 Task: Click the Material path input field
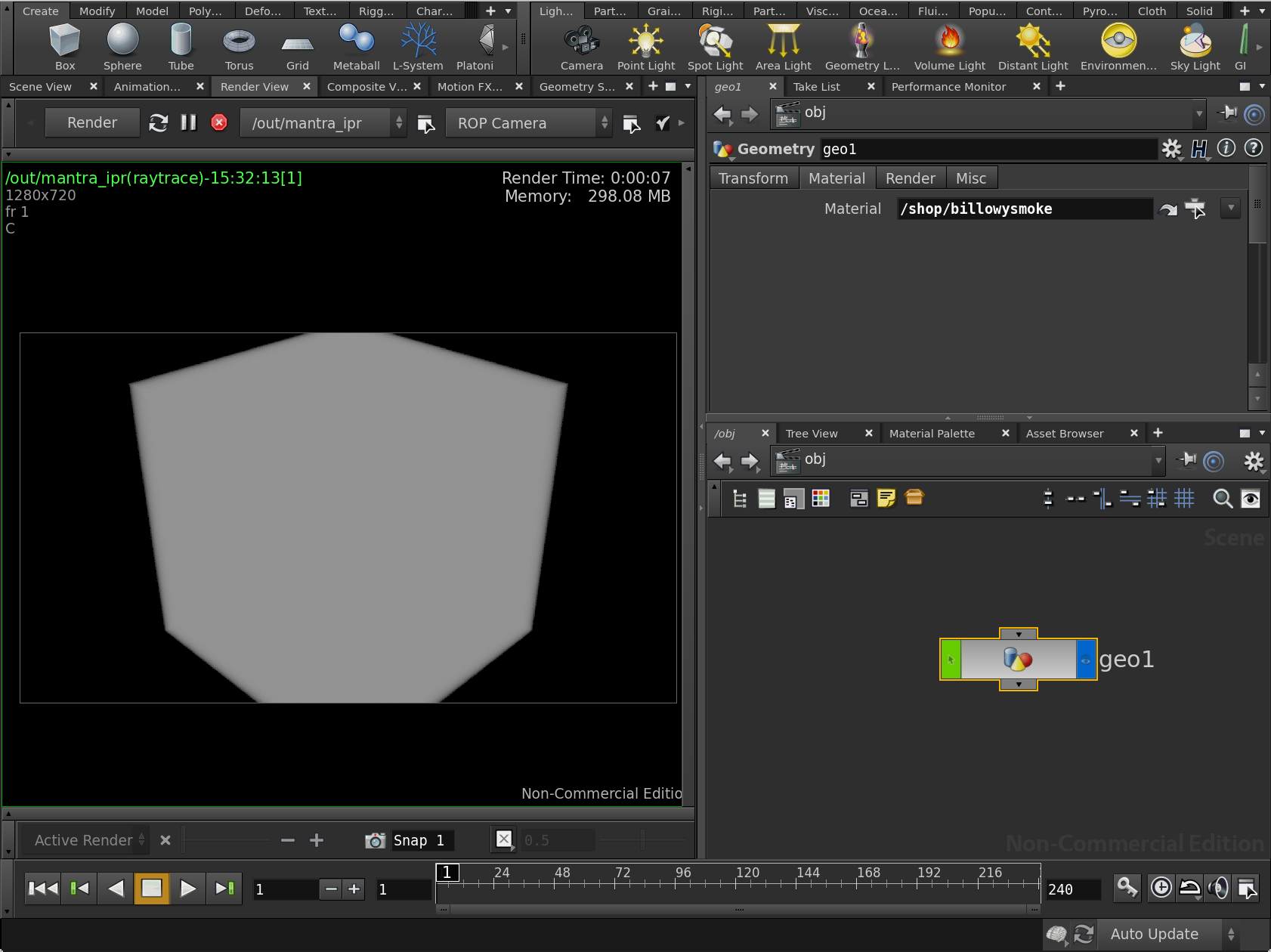click(x=1024, y=209)
